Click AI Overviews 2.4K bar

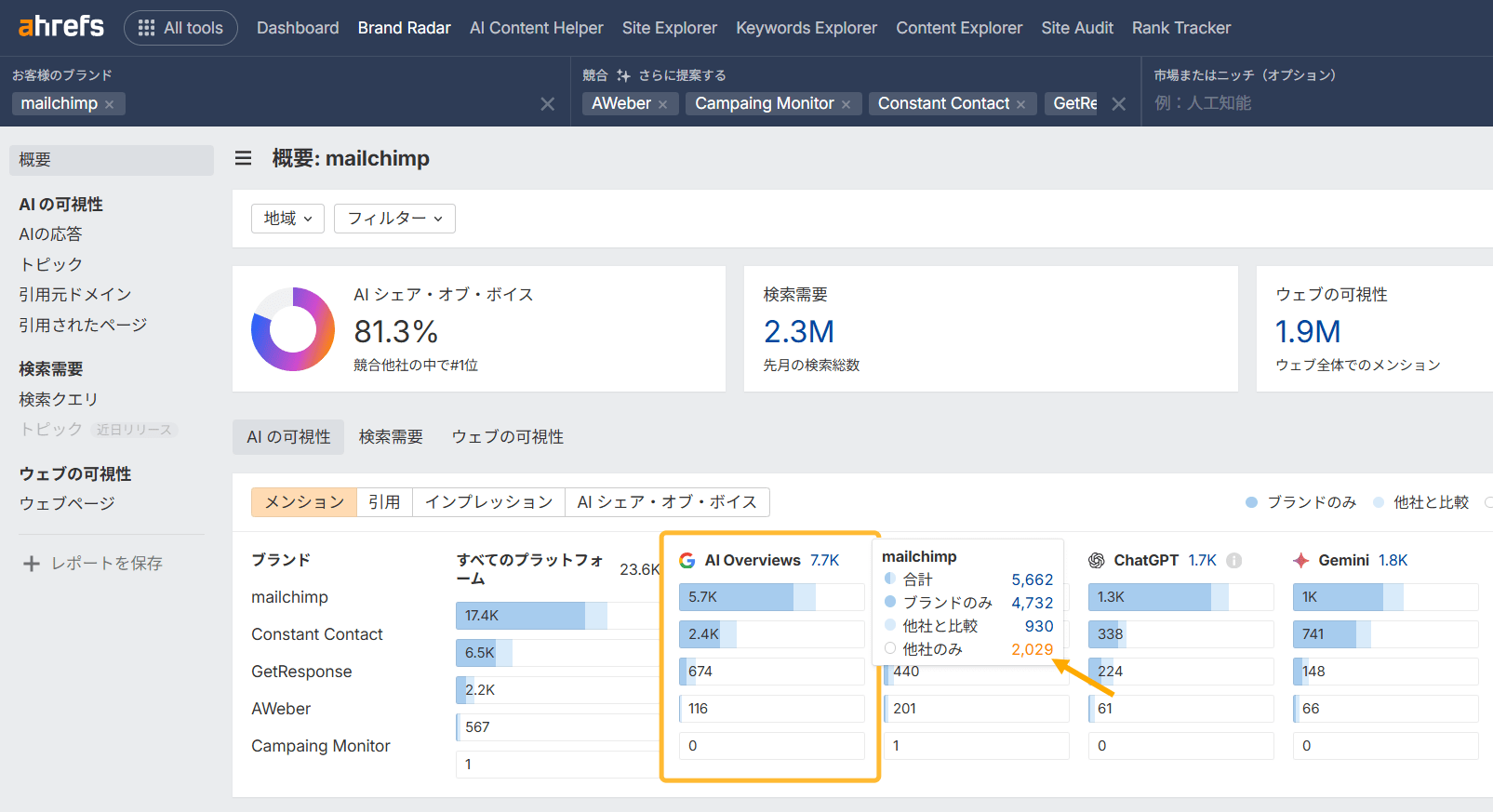point(772,634)
